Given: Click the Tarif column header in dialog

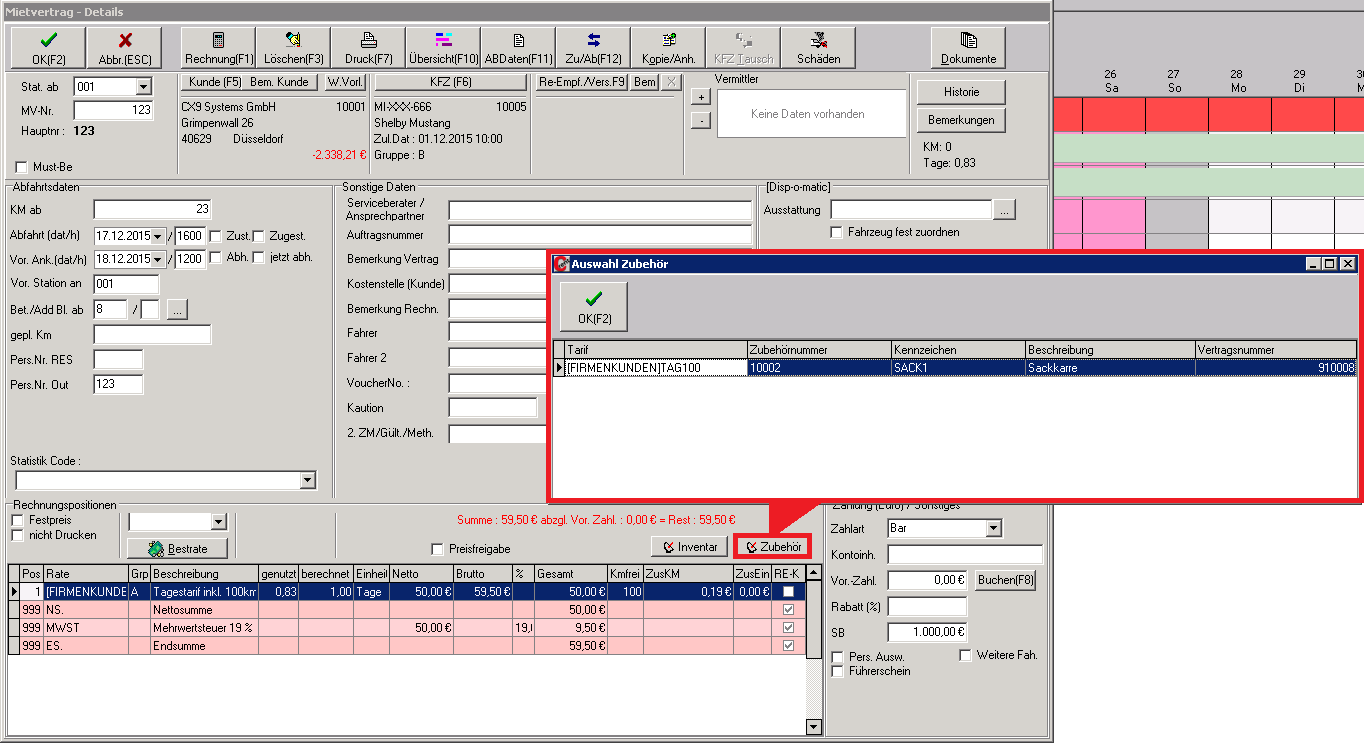Looking at the screenshot, I should 655,350.
